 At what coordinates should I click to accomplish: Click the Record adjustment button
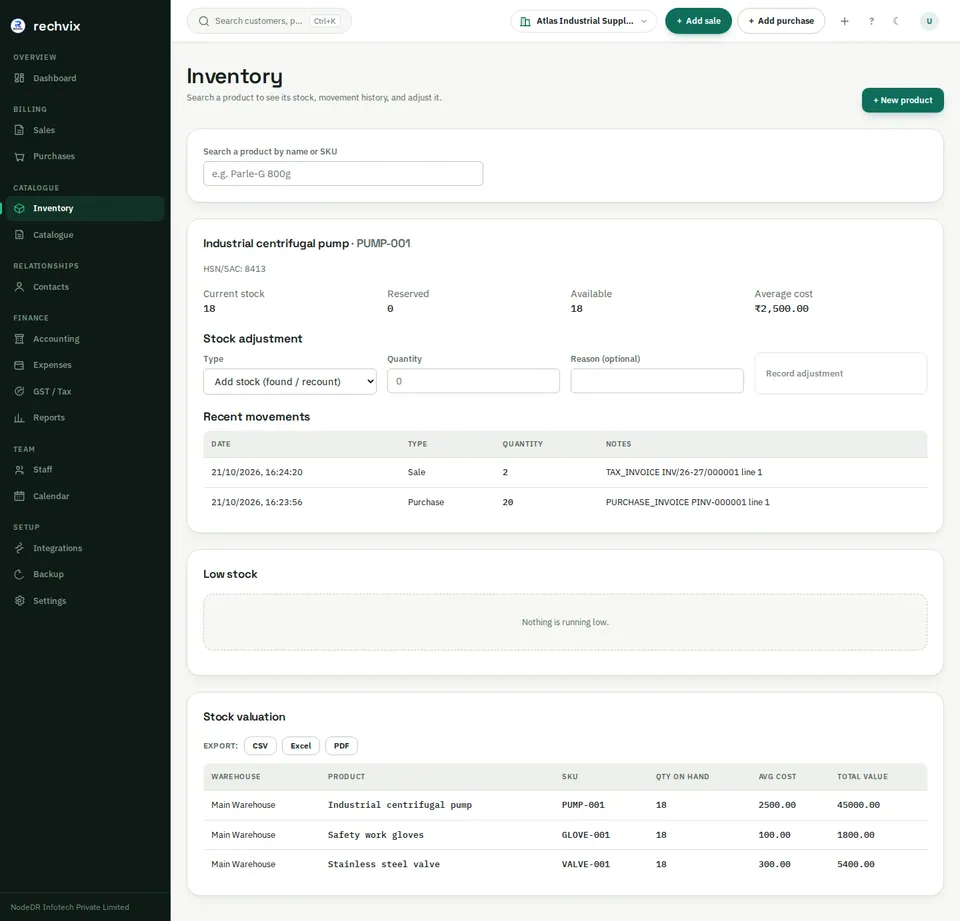pyautogui.click(x=841, y=374)
